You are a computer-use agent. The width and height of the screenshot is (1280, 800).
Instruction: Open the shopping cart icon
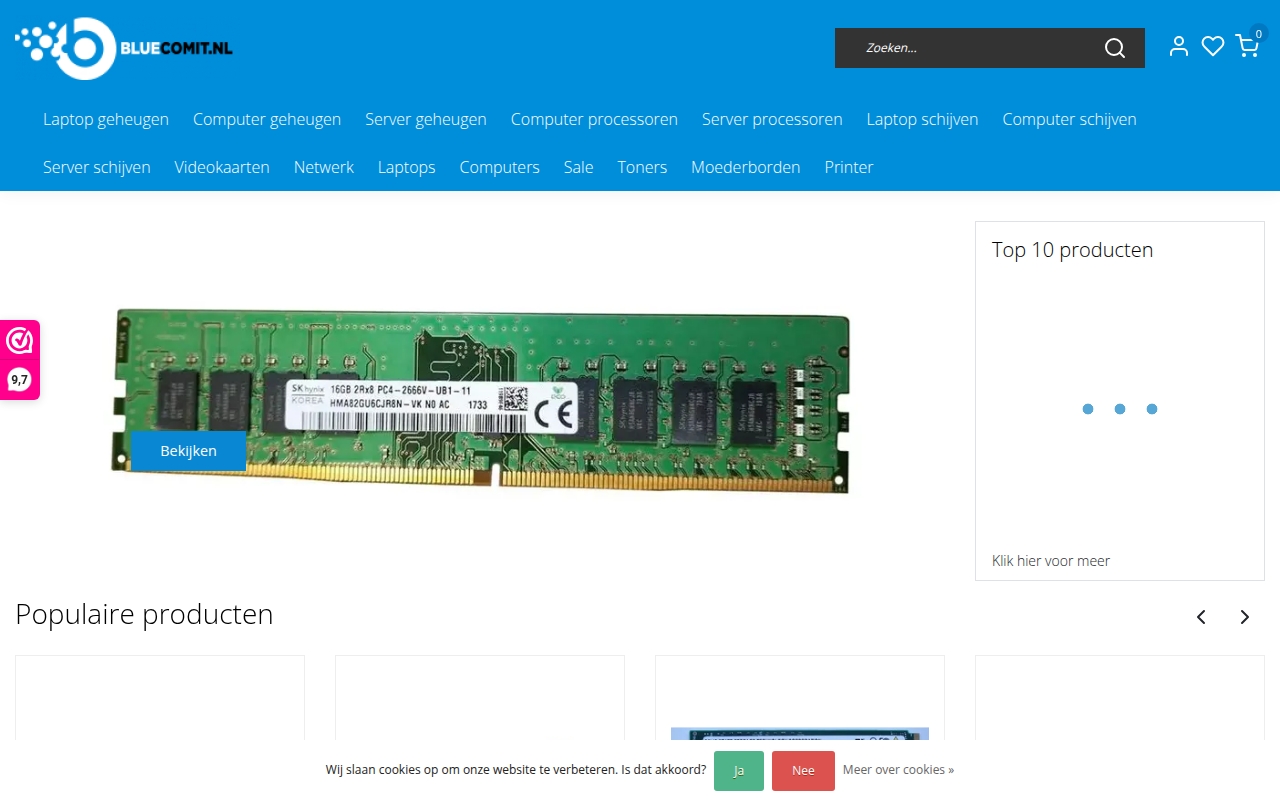(1247, 46)
